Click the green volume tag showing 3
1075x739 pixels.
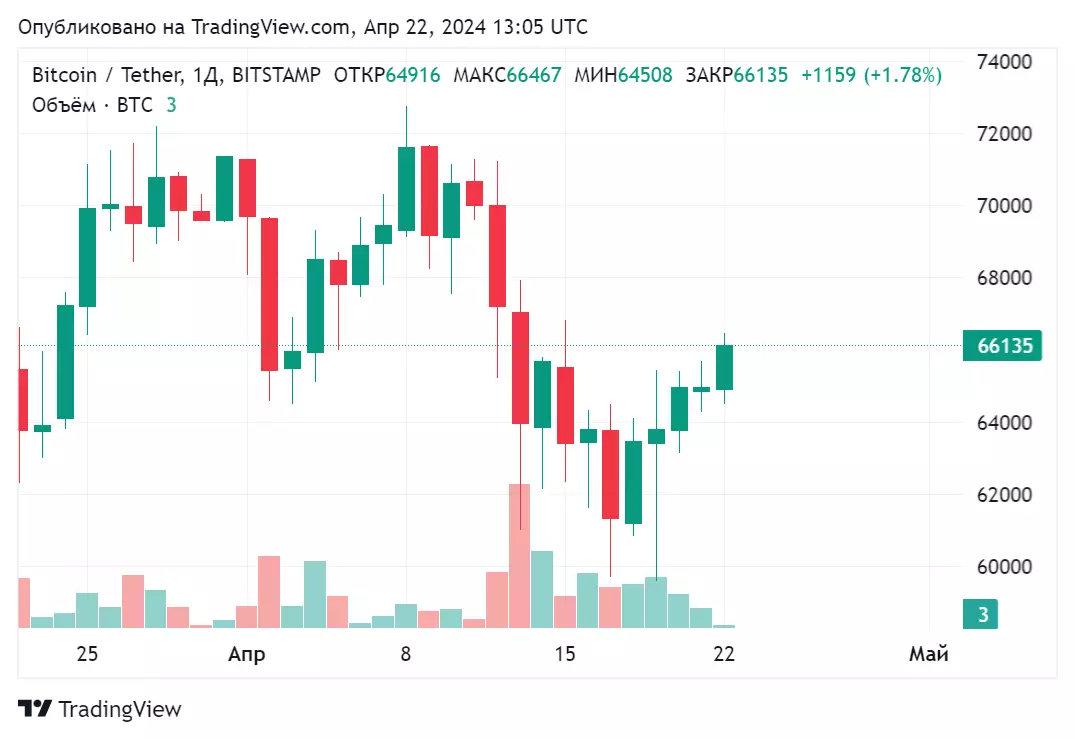click(982, 615)
